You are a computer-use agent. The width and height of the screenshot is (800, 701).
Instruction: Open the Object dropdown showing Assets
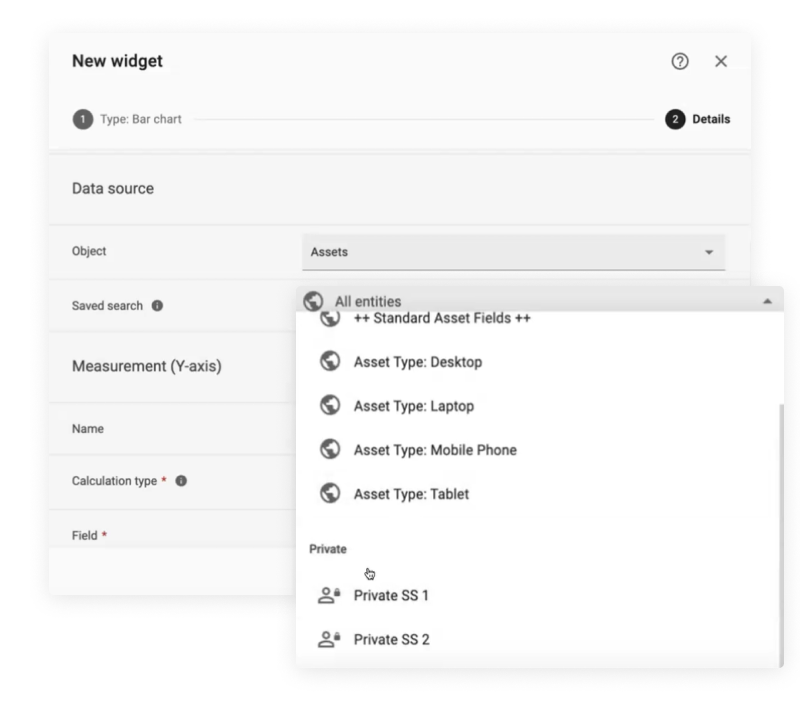pos(513,252)
